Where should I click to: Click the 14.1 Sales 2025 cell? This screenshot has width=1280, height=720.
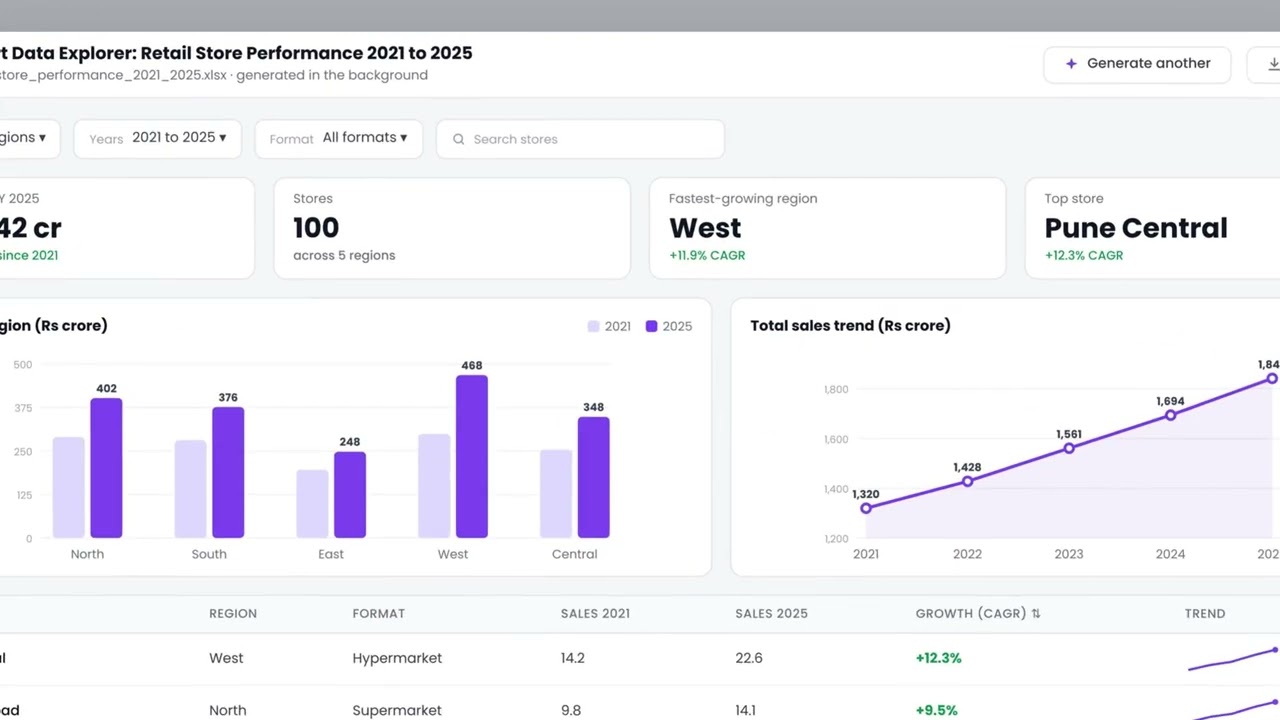click(747, 710)
